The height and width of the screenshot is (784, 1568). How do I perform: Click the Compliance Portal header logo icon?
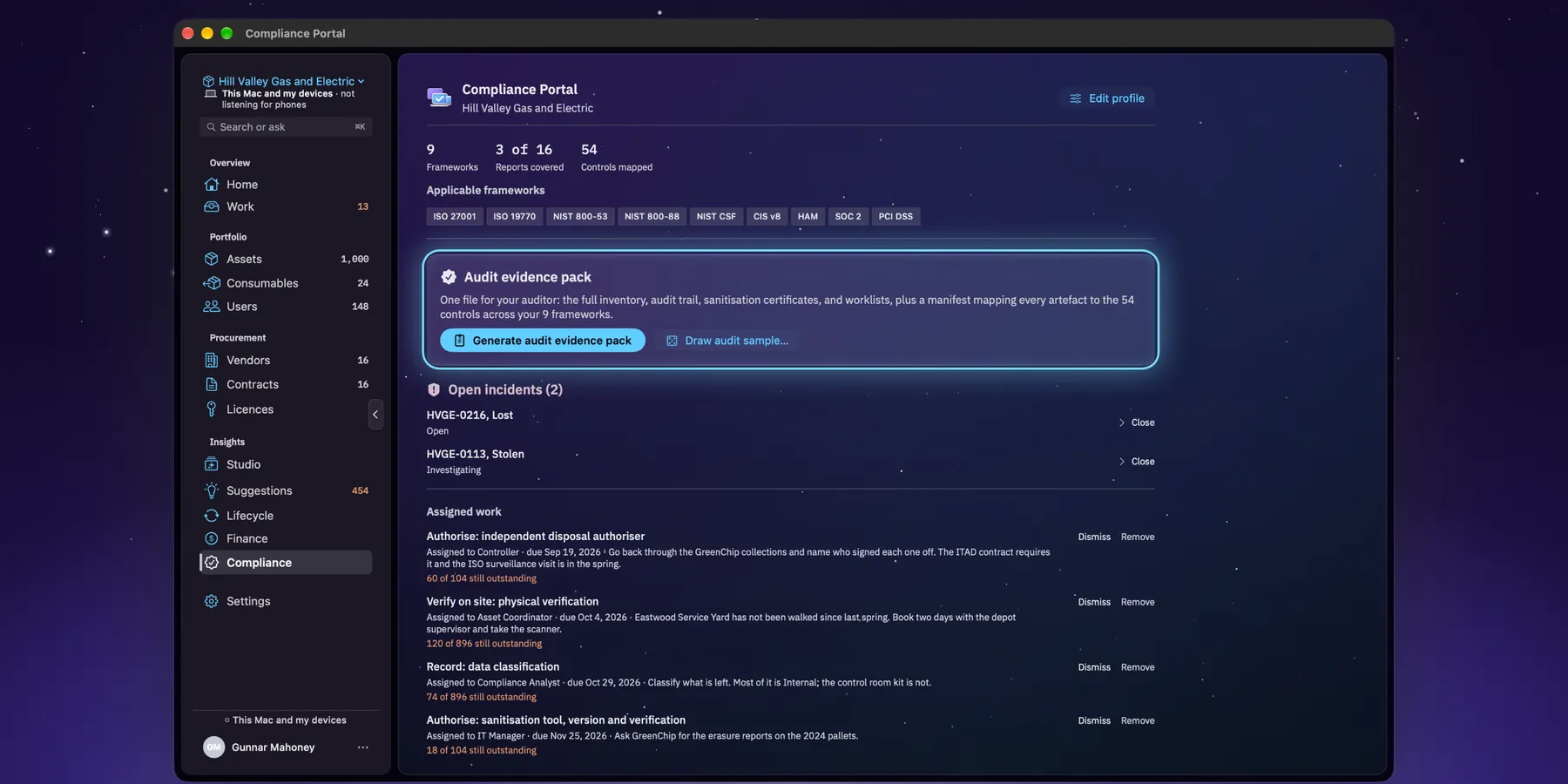[439, 98]
